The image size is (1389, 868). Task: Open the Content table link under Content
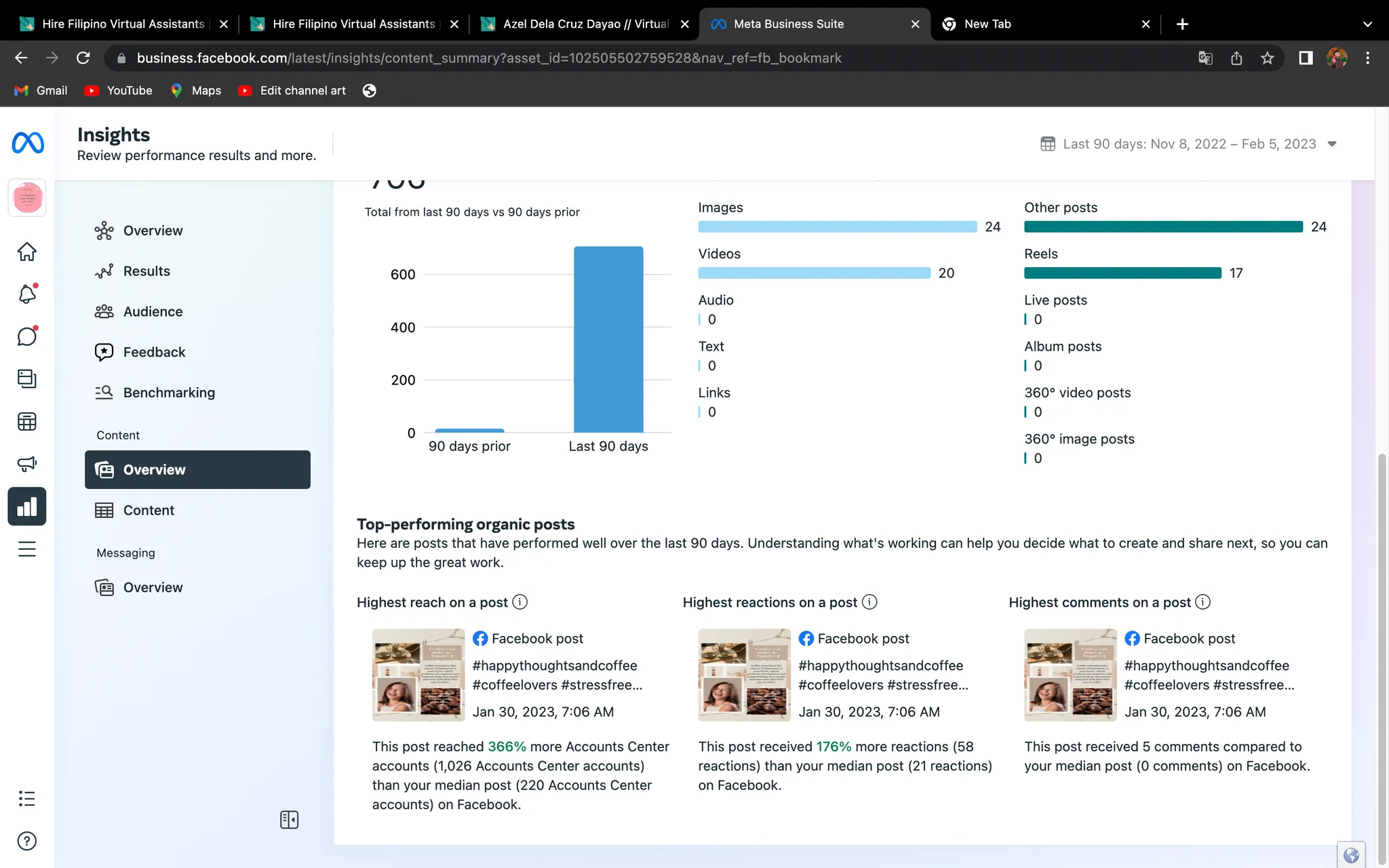click(x=149, y=511)
